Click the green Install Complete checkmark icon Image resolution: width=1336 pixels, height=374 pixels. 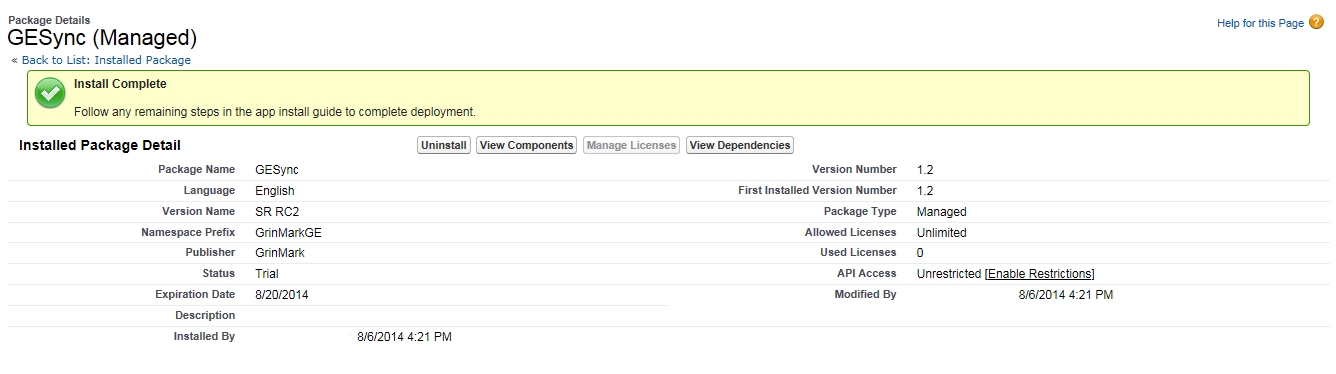click(50, 94)
